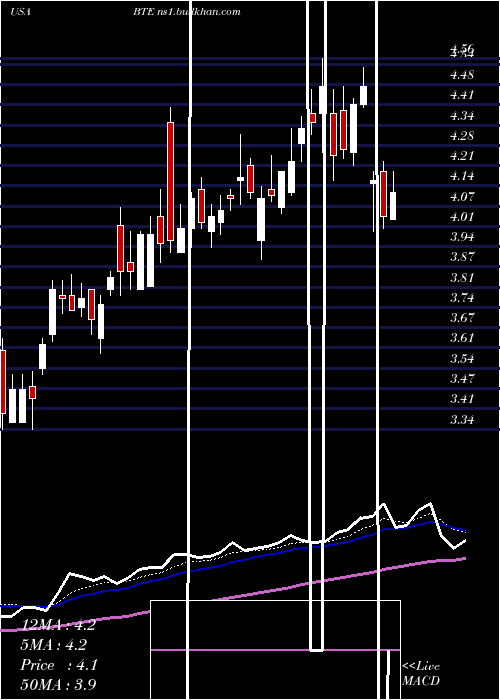Click the 3.87 price label

pyautogui.click(x=462, y=257)
